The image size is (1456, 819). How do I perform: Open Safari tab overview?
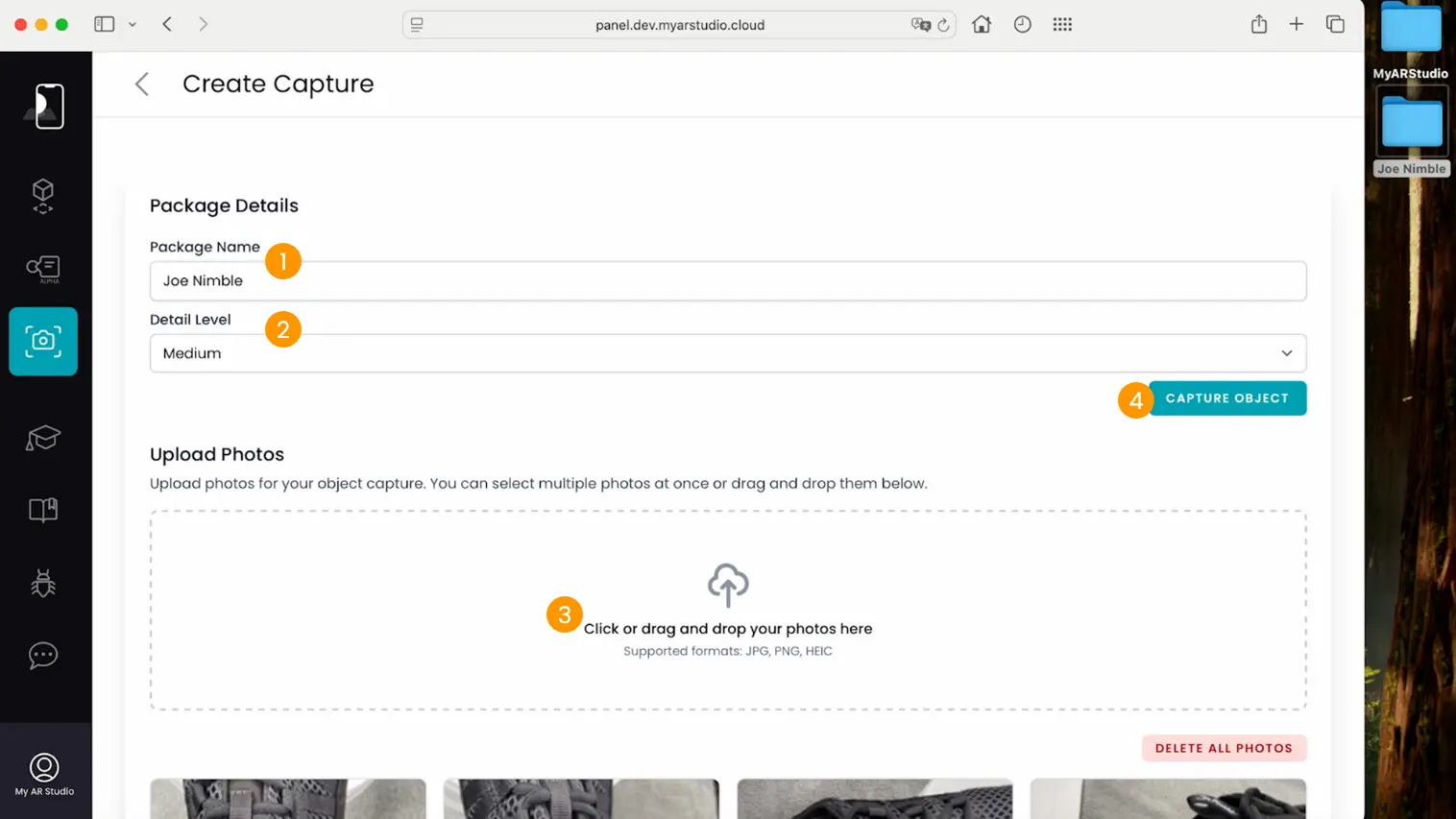[x=1335, y=25]
